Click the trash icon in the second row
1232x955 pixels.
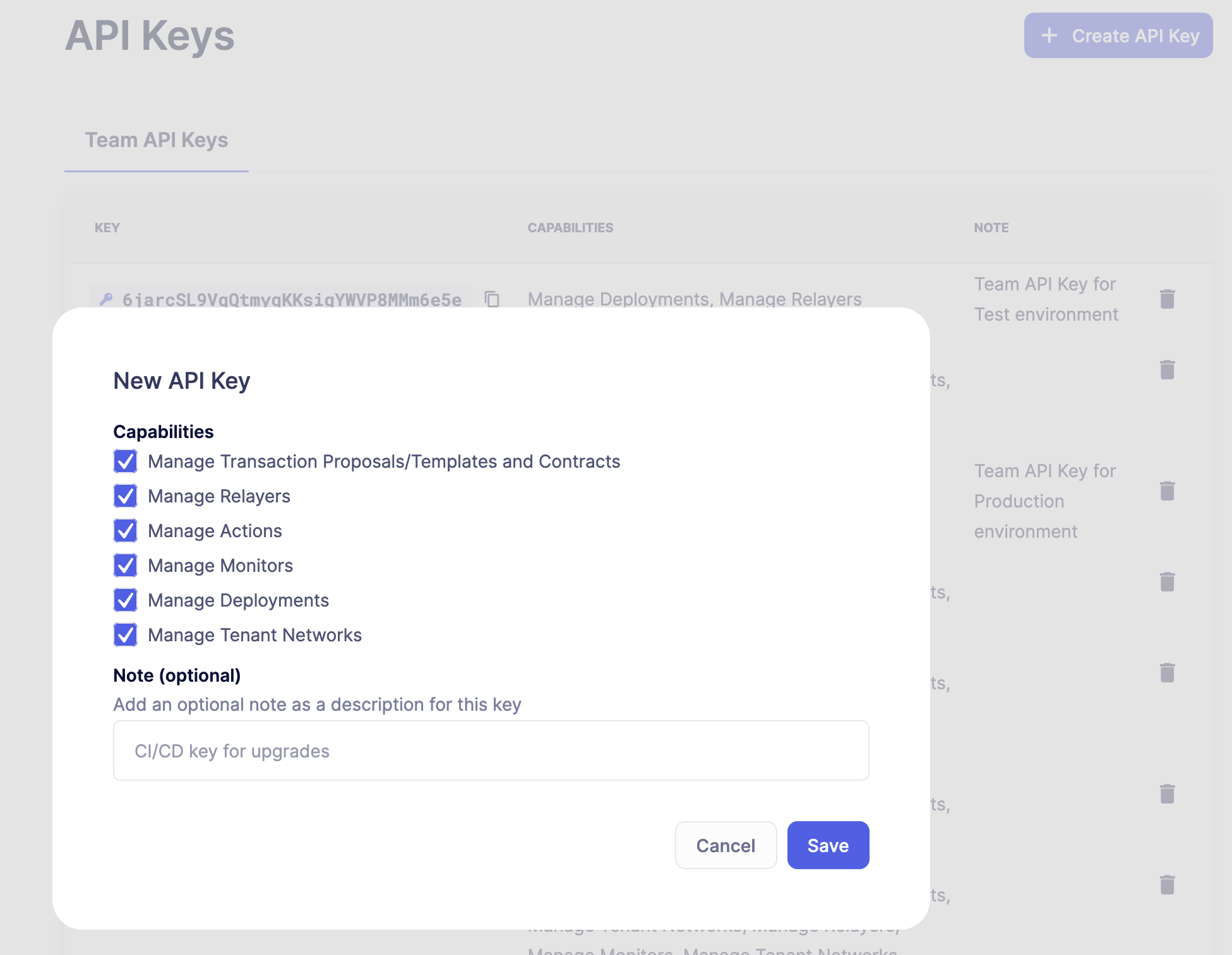(x=1166, y=370)
